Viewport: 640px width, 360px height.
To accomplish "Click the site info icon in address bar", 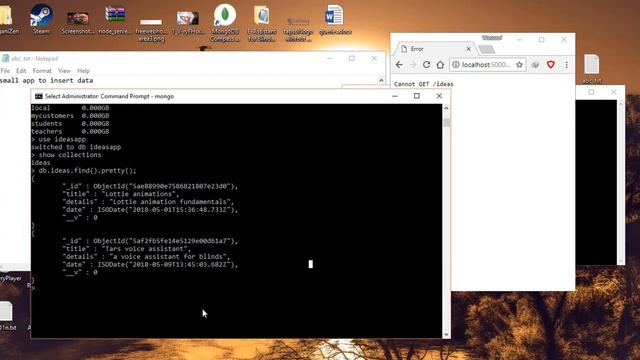I will [456, 64].
